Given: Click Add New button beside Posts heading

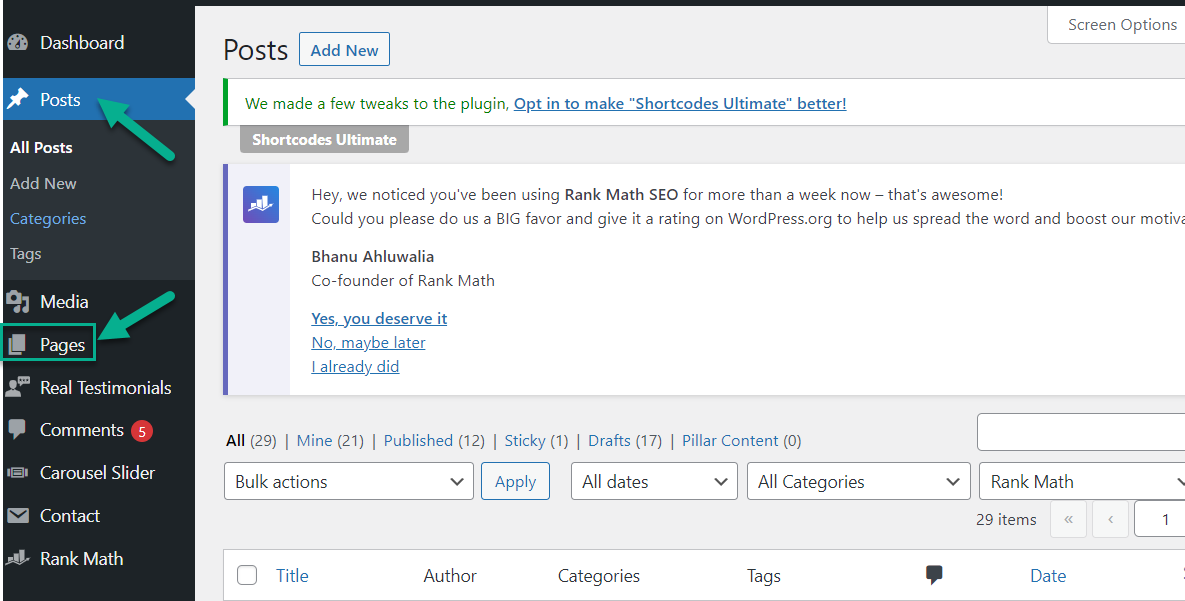Looking at the screenshot, I should [x=345, y=49].
